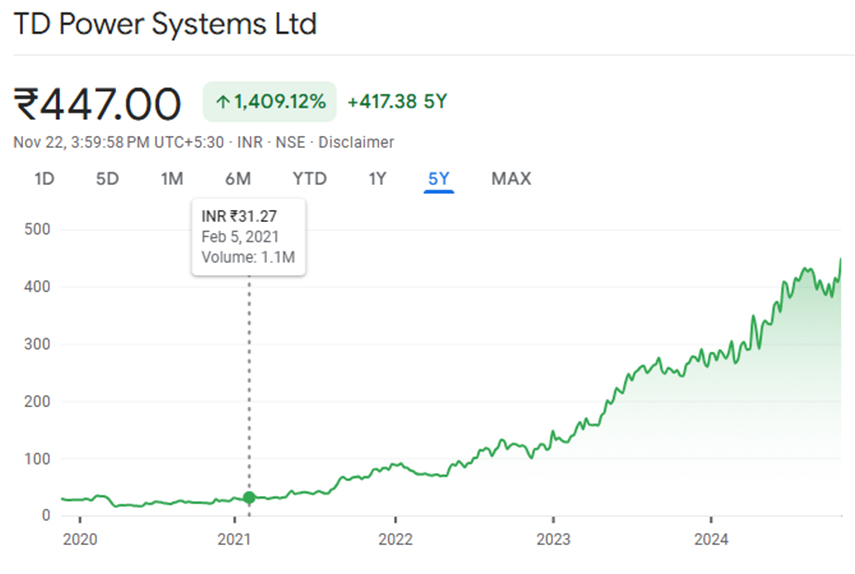The width and height of the screenshot is (855, 574).
Task: Click the INR ₹31.27 tooltip value
Action: coord(239,216)
